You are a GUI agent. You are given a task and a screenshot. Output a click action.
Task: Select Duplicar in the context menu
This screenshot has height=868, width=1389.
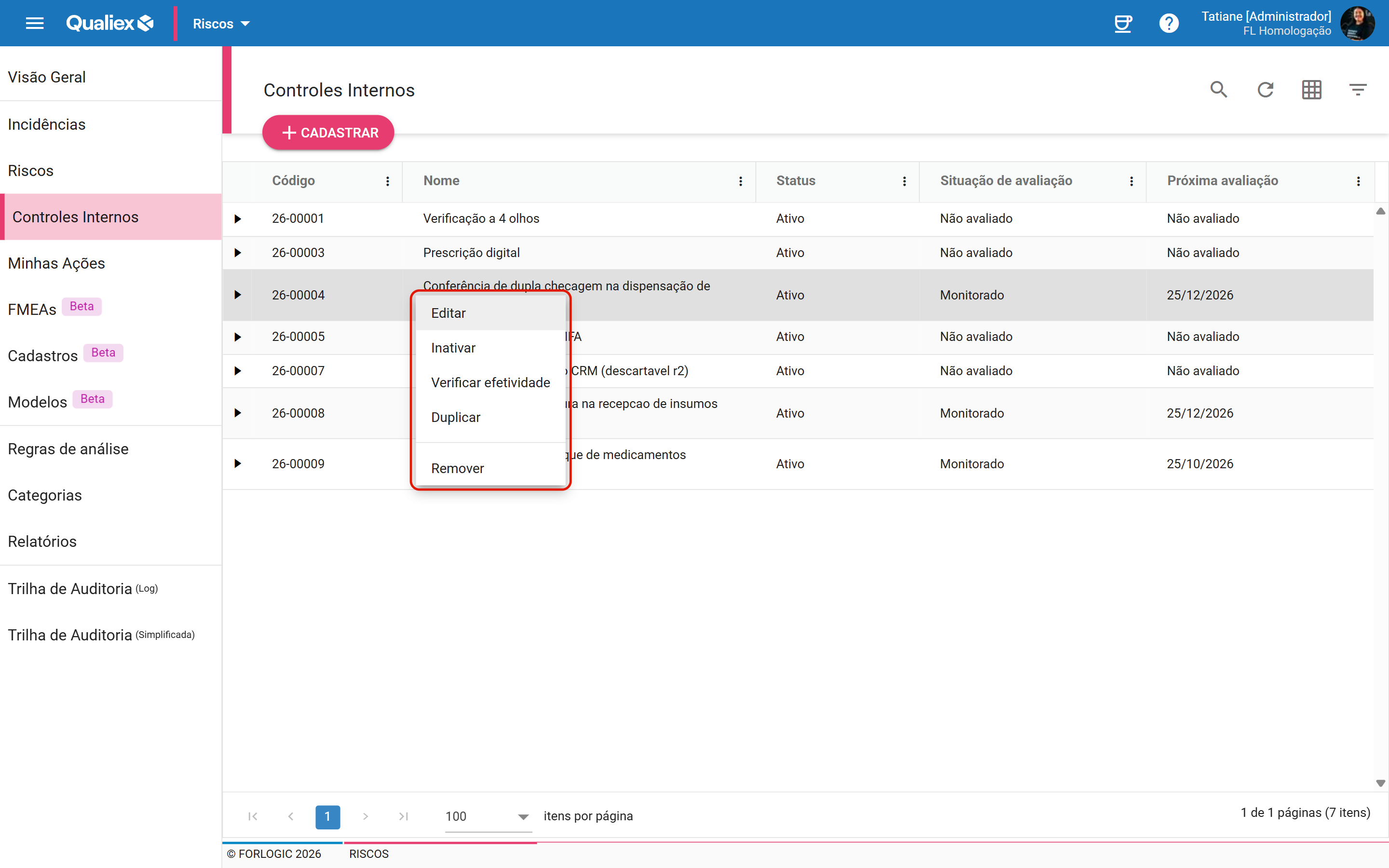point(491,417)
